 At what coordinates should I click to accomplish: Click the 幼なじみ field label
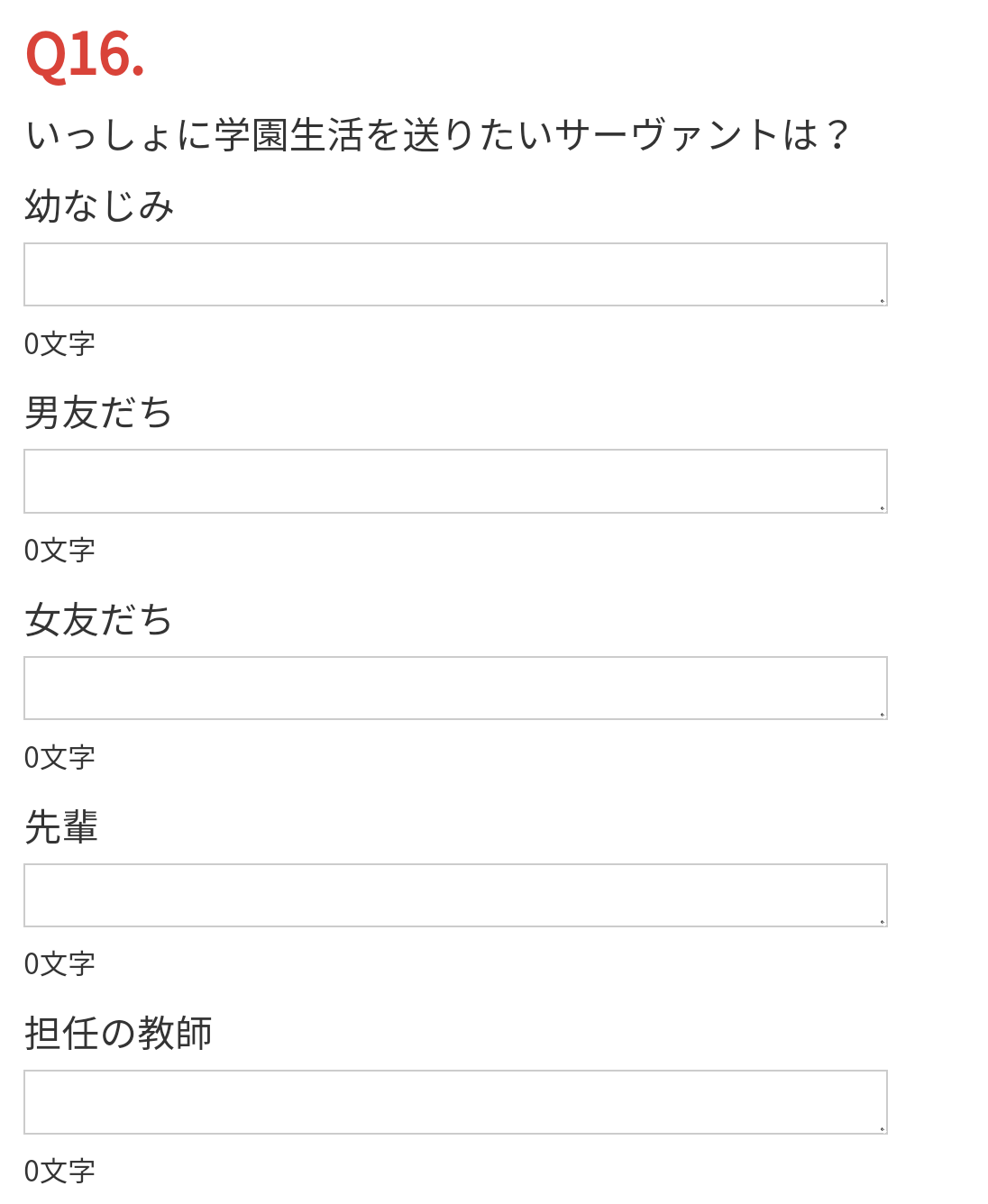99,206
